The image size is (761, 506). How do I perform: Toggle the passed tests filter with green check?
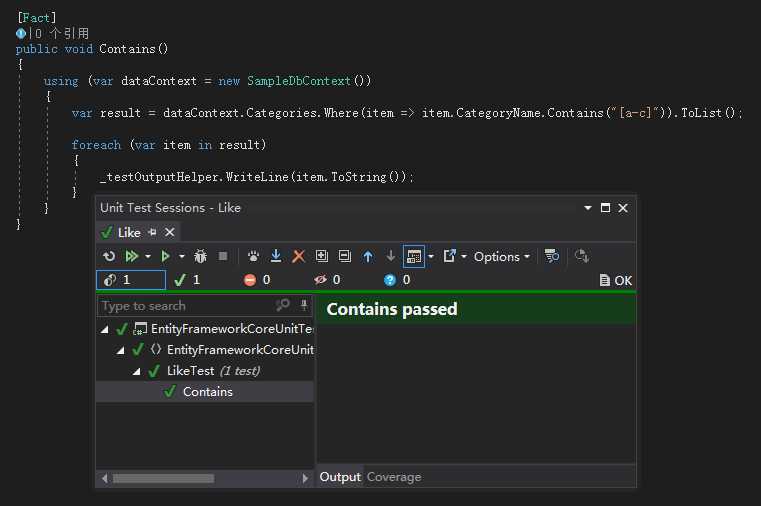tap(187, 280)
